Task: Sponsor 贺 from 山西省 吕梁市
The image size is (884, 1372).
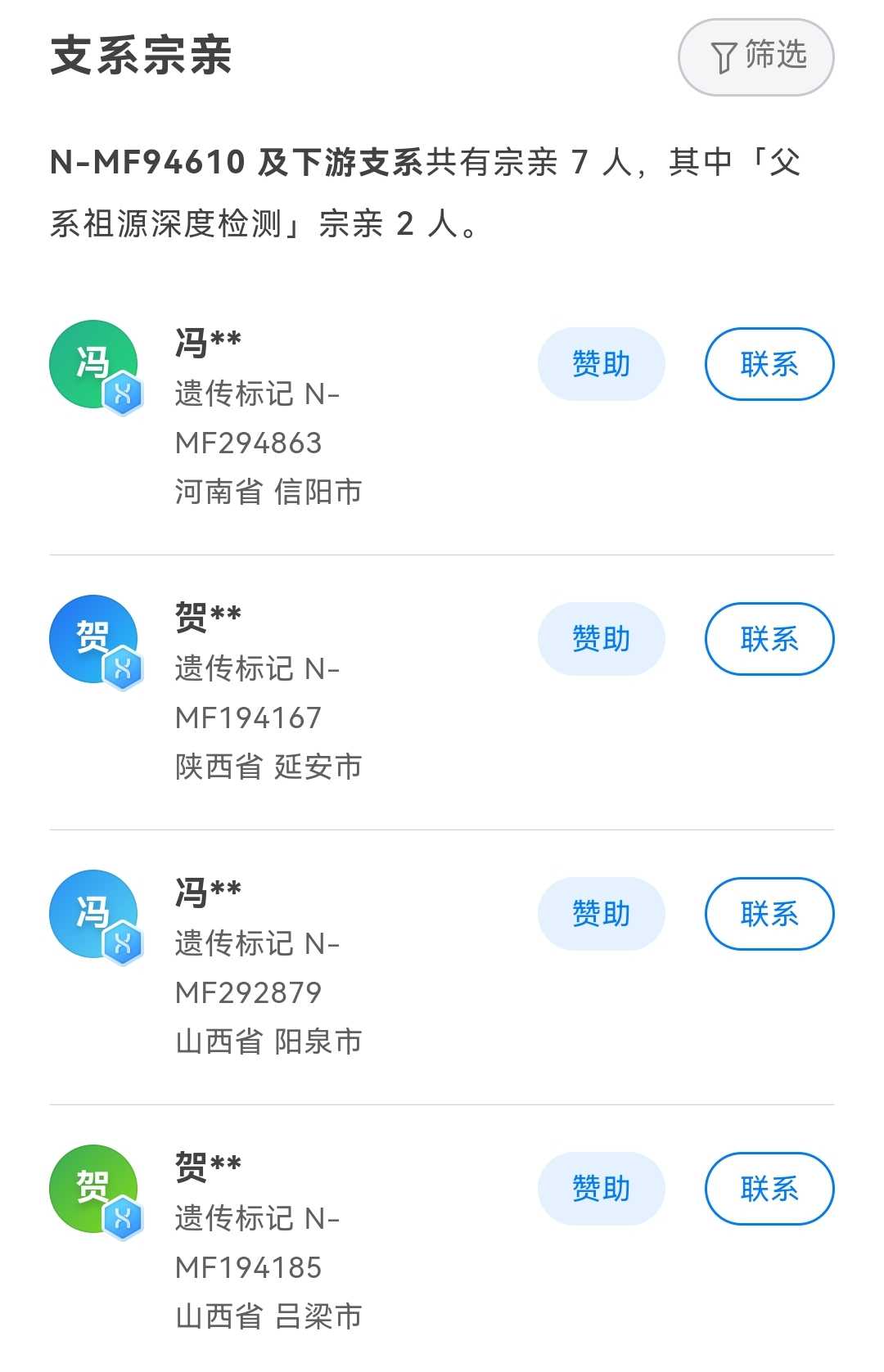Action: pyautogui.click(x=601, y=1189)
